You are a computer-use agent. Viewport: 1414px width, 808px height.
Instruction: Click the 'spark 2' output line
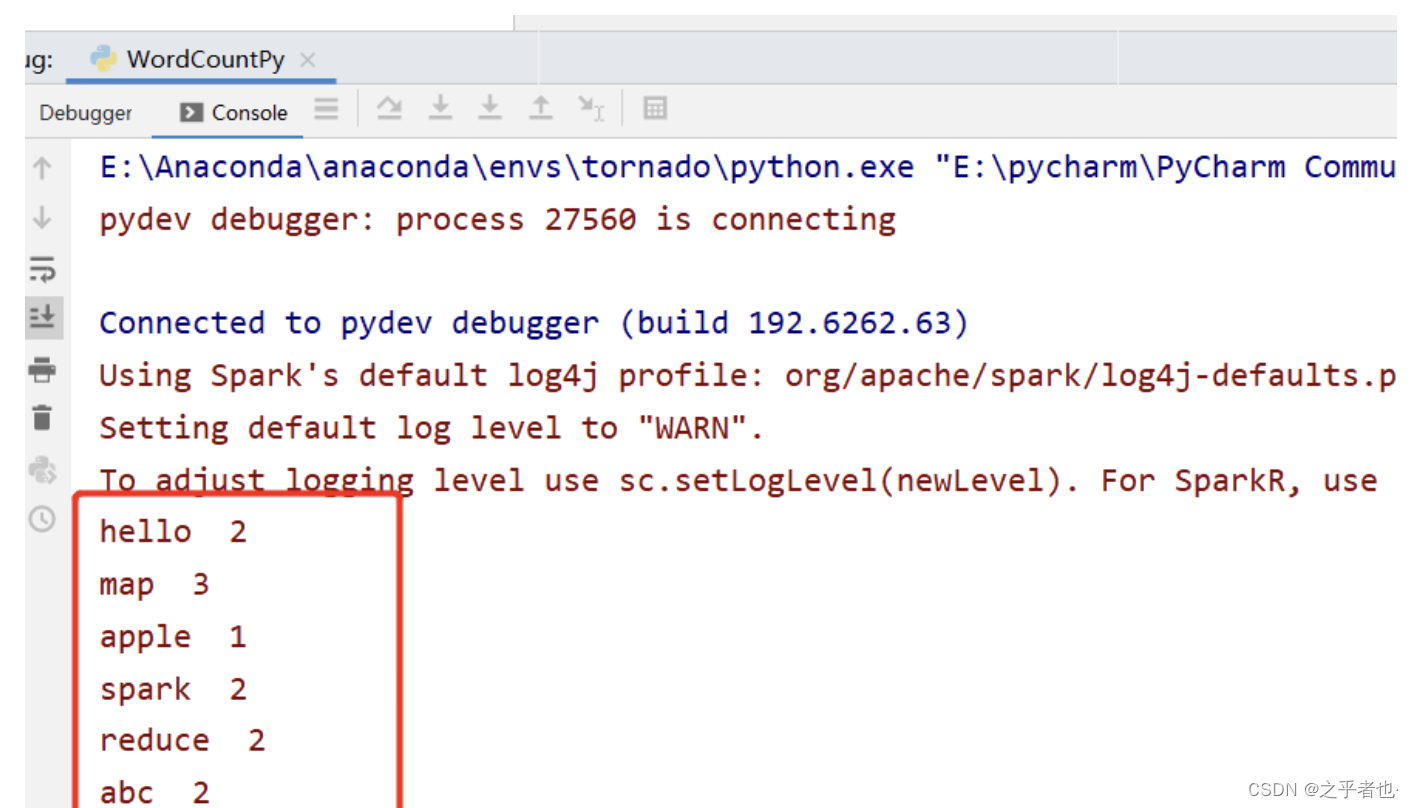pos(172,689)
